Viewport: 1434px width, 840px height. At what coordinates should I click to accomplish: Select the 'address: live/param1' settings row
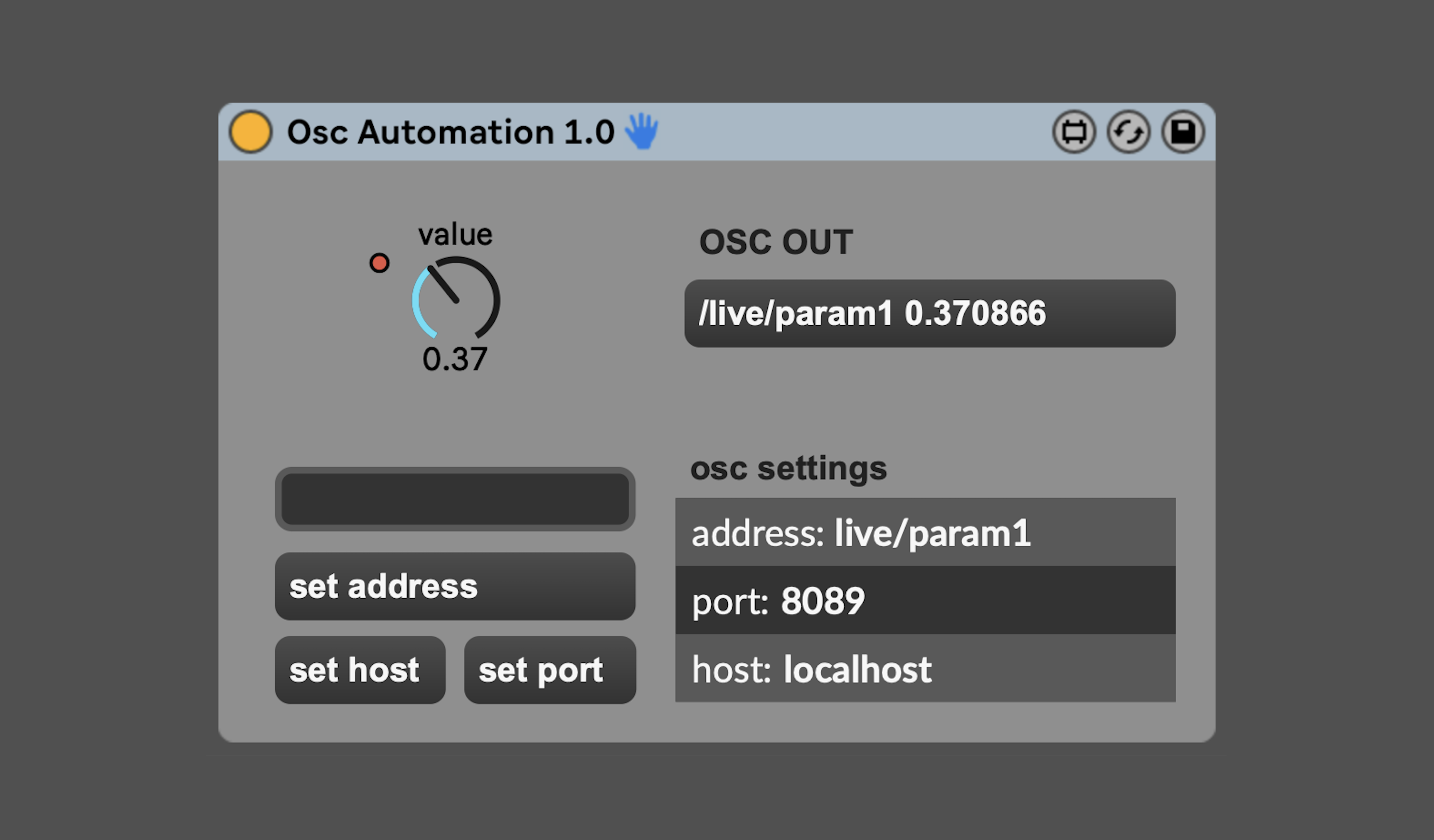(x=925, y=533)
